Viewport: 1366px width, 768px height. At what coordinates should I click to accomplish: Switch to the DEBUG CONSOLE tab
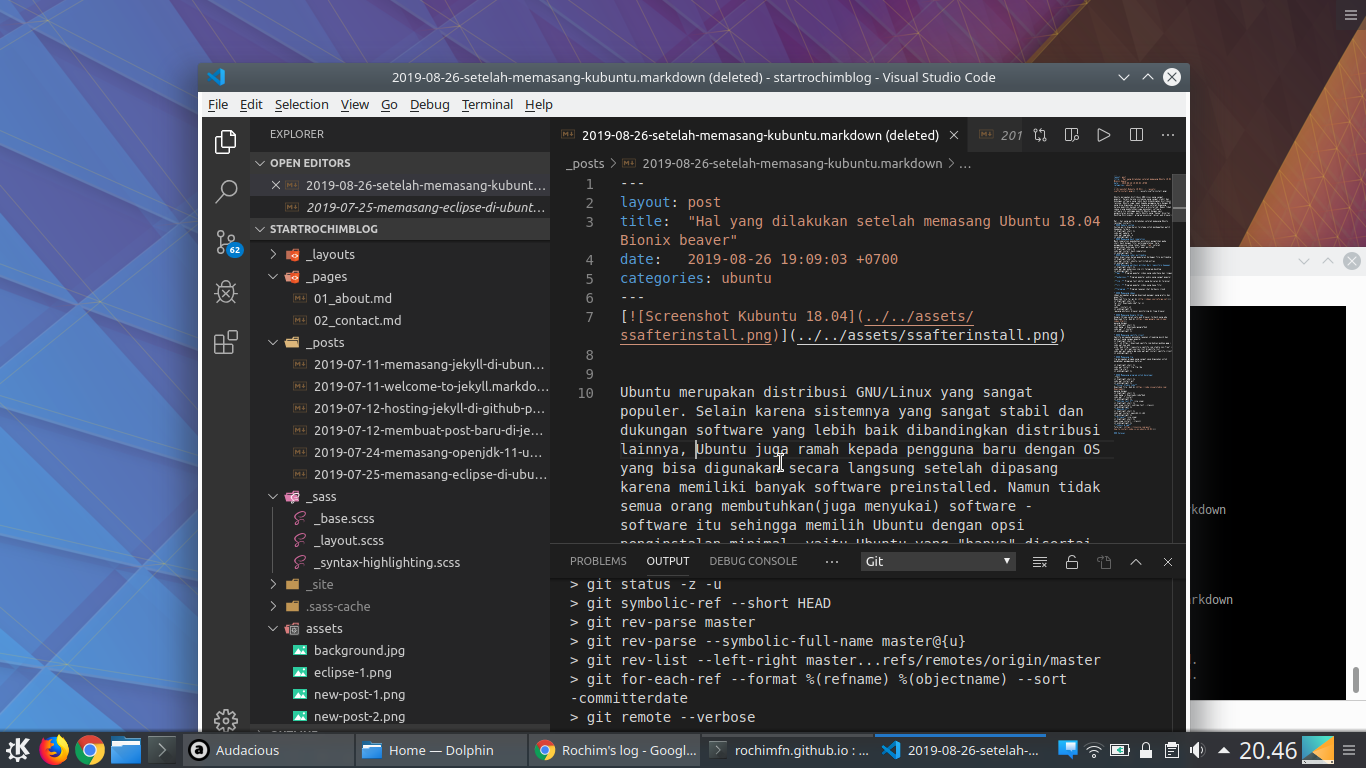point(753,562)
